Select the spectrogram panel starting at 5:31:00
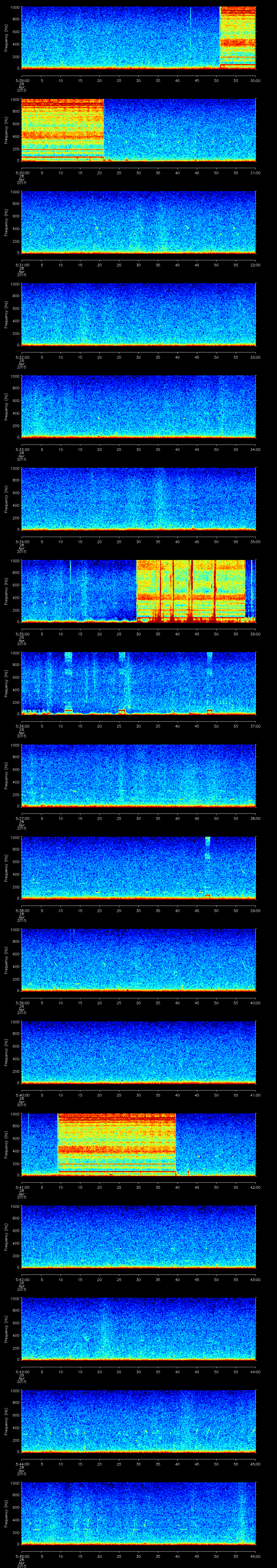The image size is (277, 1568). click(x=139, y=222)
